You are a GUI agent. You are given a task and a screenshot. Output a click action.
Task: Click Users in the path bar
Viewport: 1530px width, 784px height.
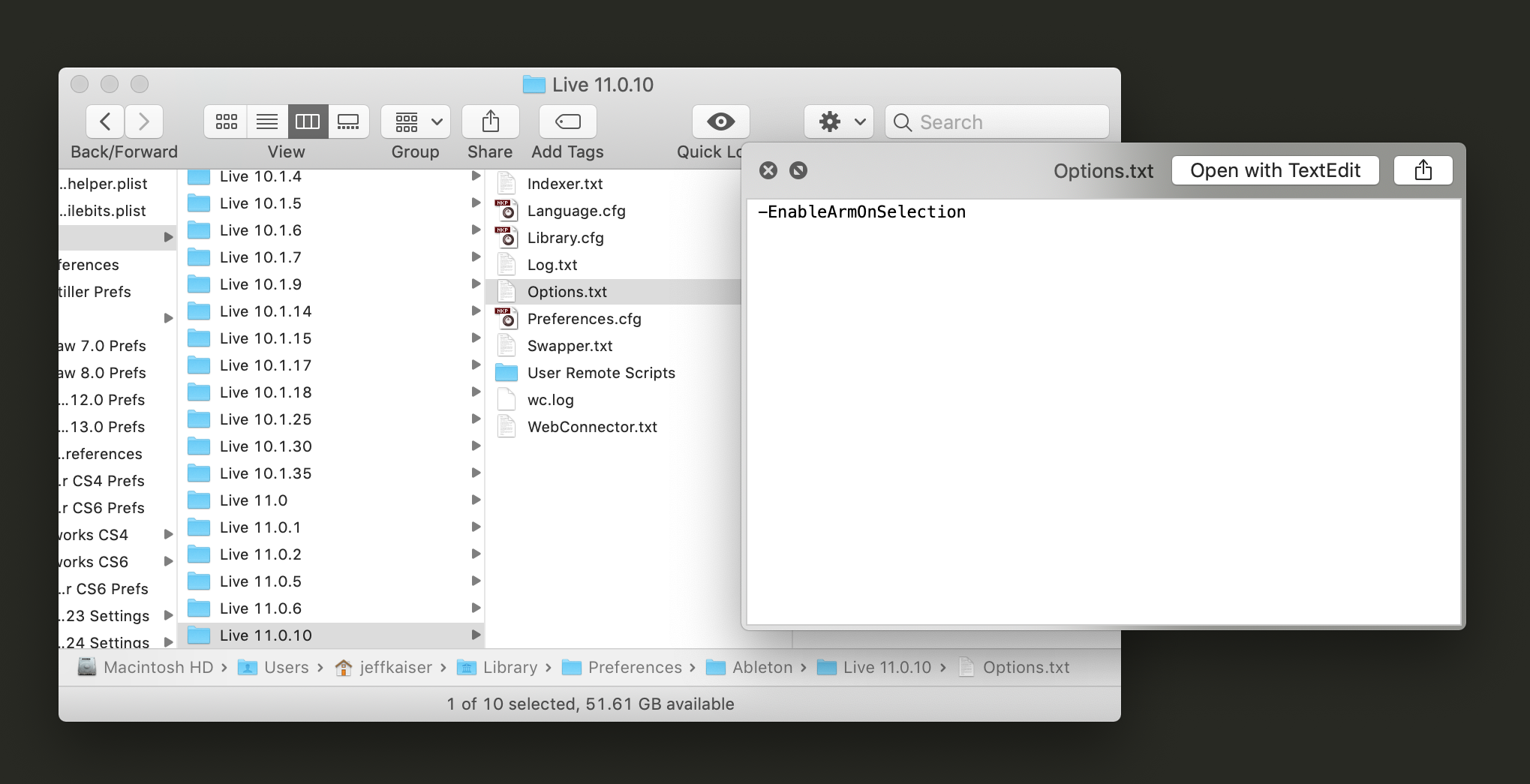[273, 667]
